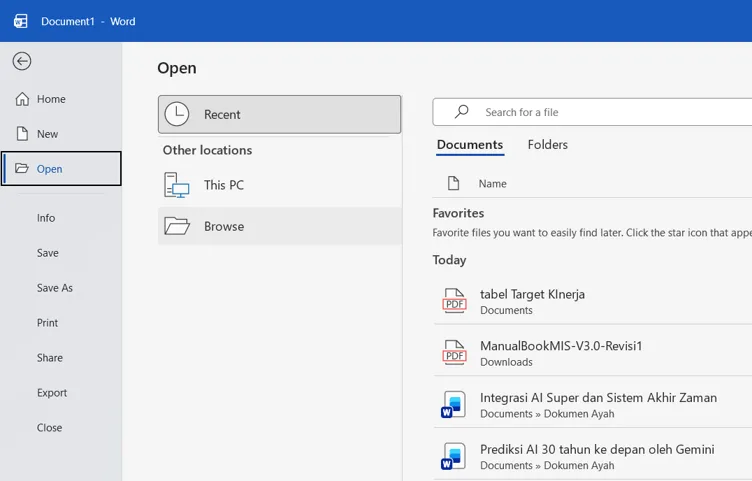Click the New blank page icon

click(22, 134)
